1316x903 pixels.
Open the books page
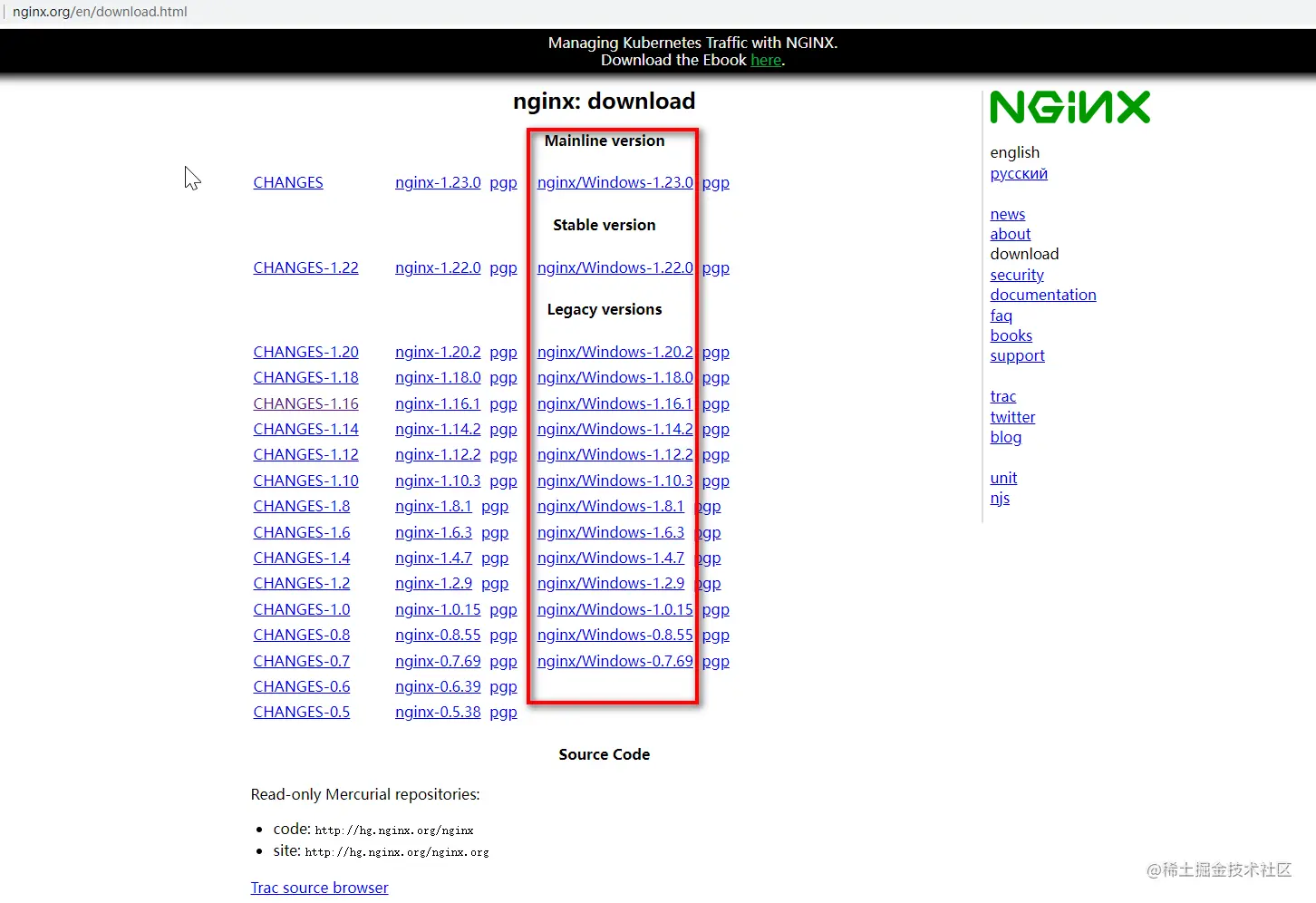click(x=1011, y=335)
